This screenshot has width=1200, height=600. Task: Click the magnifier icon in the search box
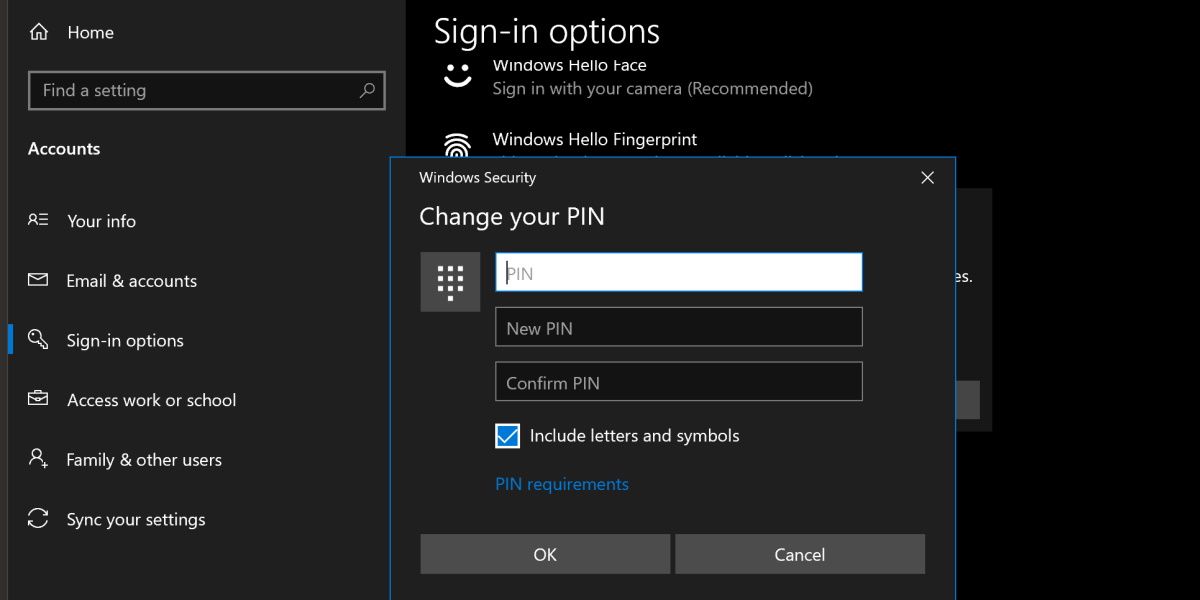368,90
